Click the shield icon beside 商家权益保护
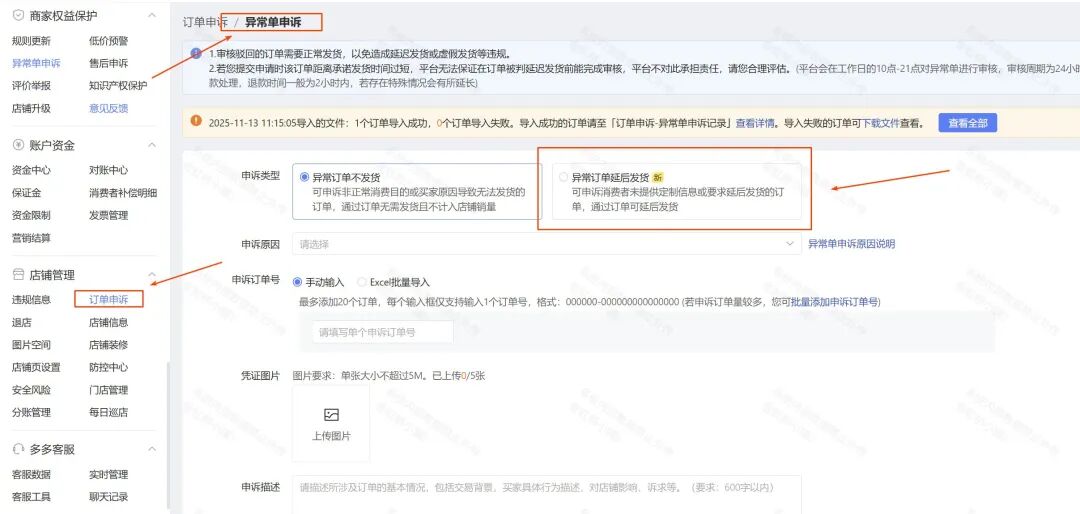 [18, 16]
